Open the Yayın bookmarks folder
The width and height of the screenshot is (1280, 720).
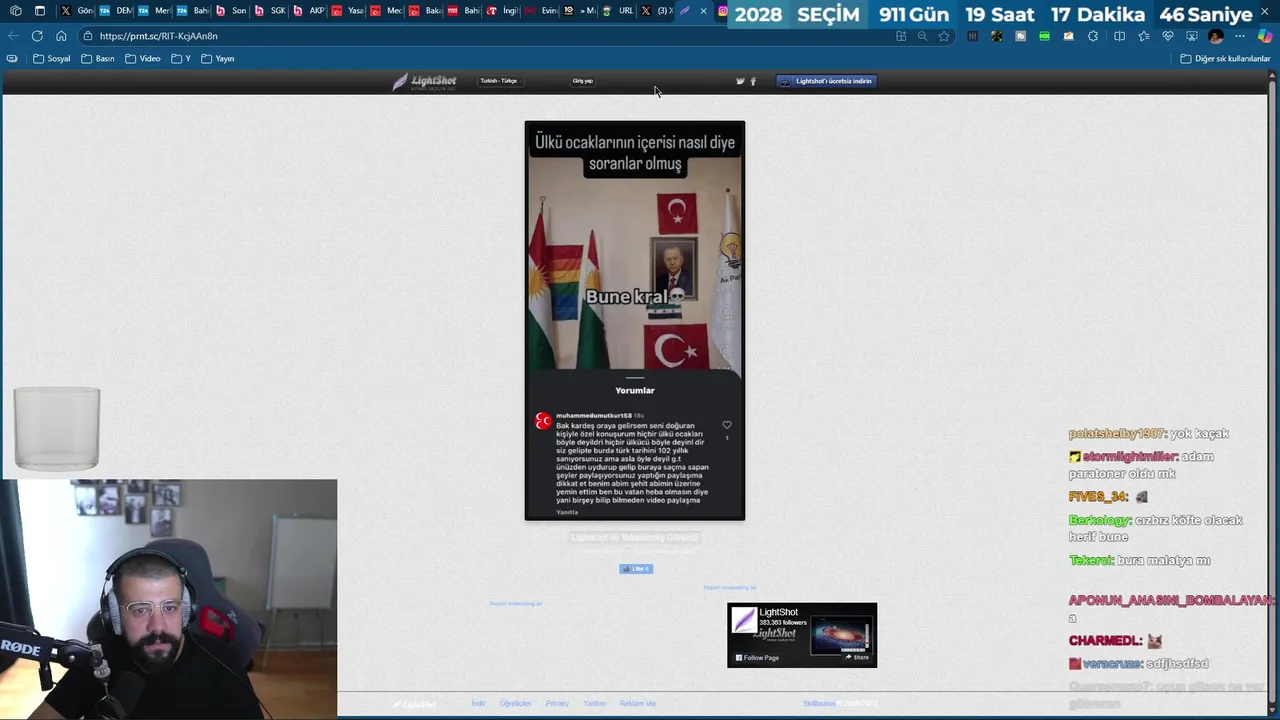click(x=218, y=59)
